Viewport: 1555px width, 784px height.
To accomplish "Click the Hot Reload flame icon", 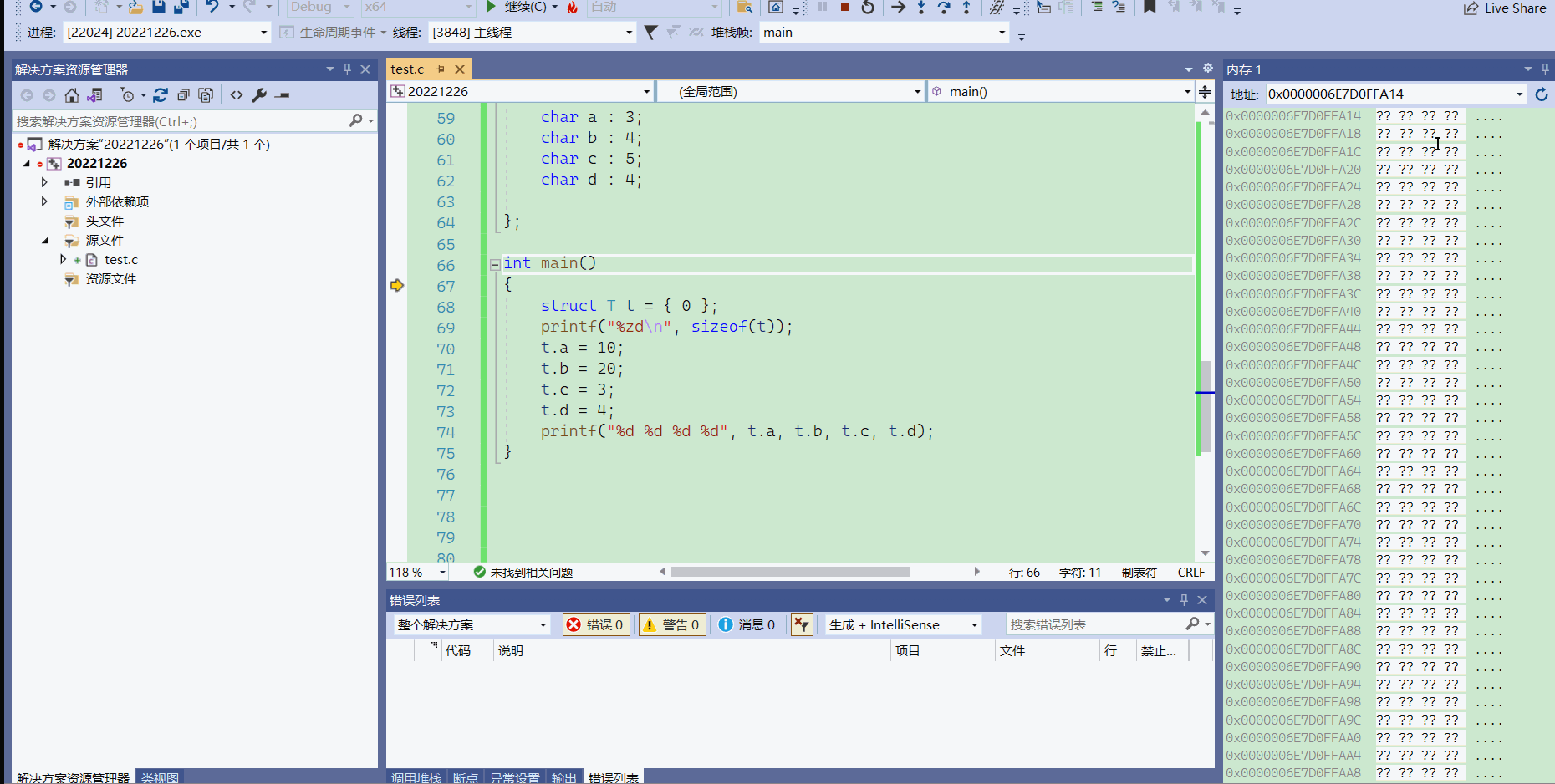I will pyautogui.click(x=573, y=7).
